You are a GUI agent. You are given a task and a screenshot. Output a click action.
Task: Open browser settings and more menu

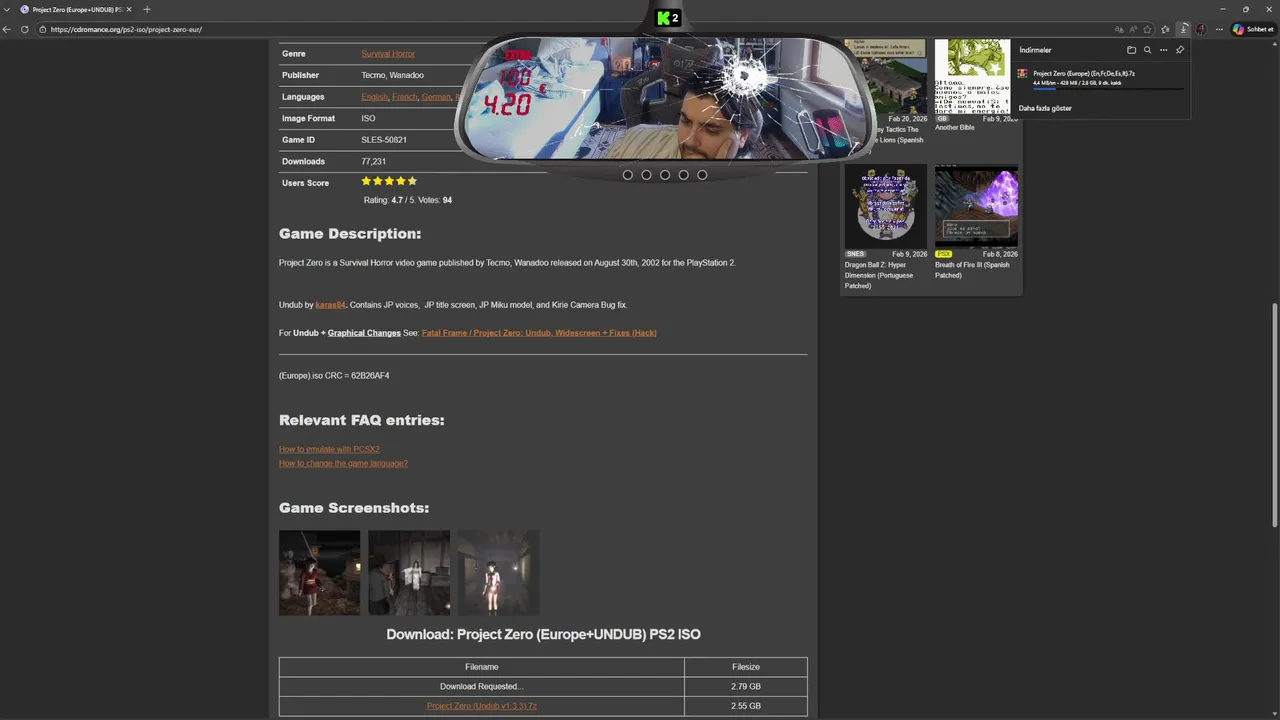(1219, 29)
